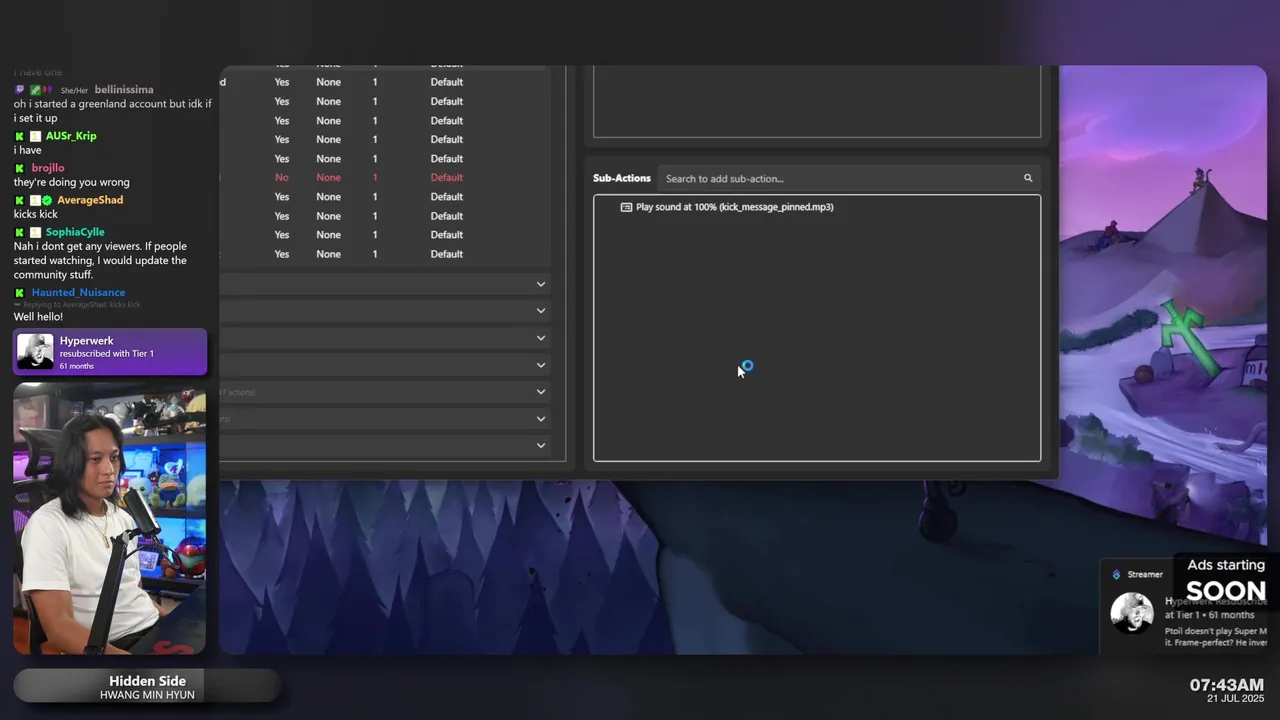Open AUSr_Krip's username in chat
1280x720 pixels.
pyautogui.click(x=71, y=136)
